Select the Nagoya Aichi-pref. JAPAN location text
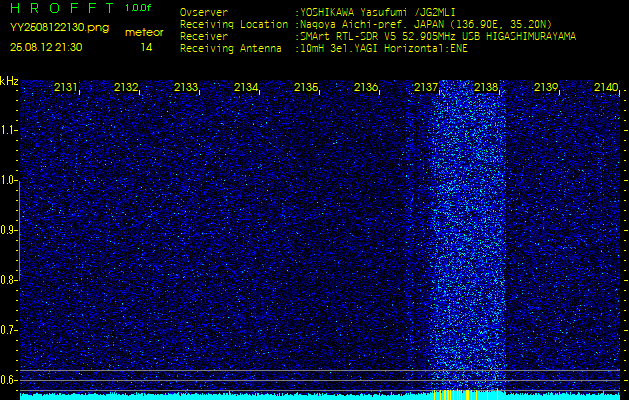The width and height of the screenshot is (629, 400). tap(426, 24)
